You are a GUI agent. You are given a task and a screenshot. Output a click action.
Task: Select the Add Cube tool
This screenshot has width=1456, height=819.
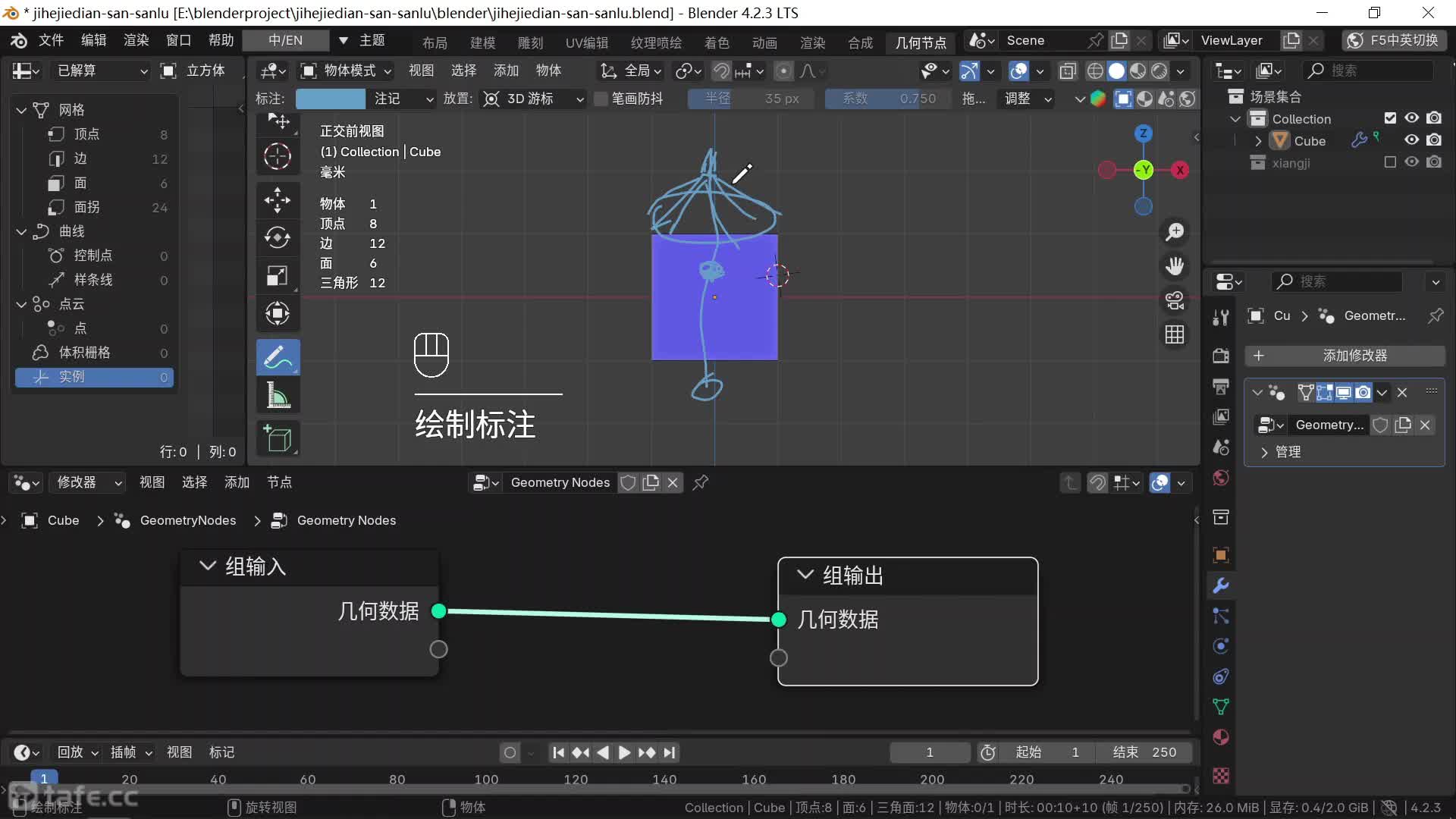pyautogui.click(x=278, y=439)
